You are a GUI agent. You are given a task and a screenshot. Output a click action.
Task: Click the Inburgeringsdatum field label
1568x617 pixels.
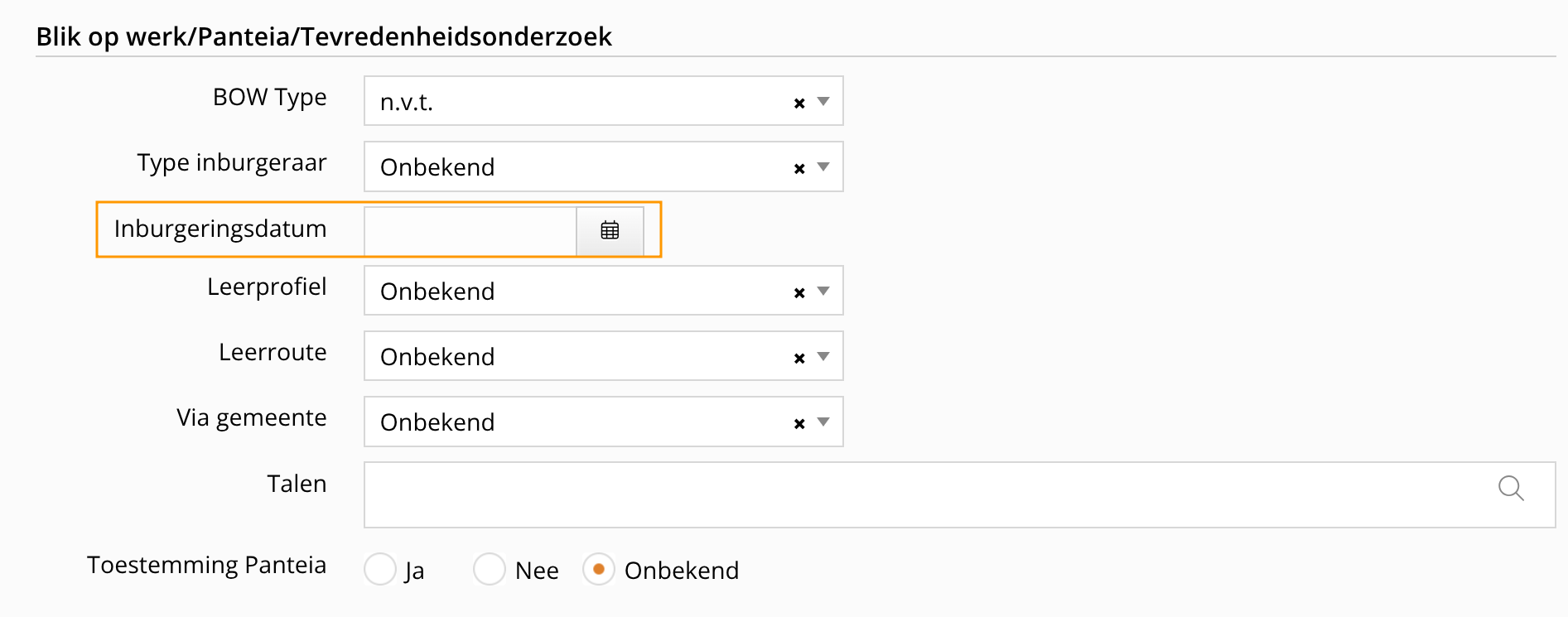coord(220,229)
